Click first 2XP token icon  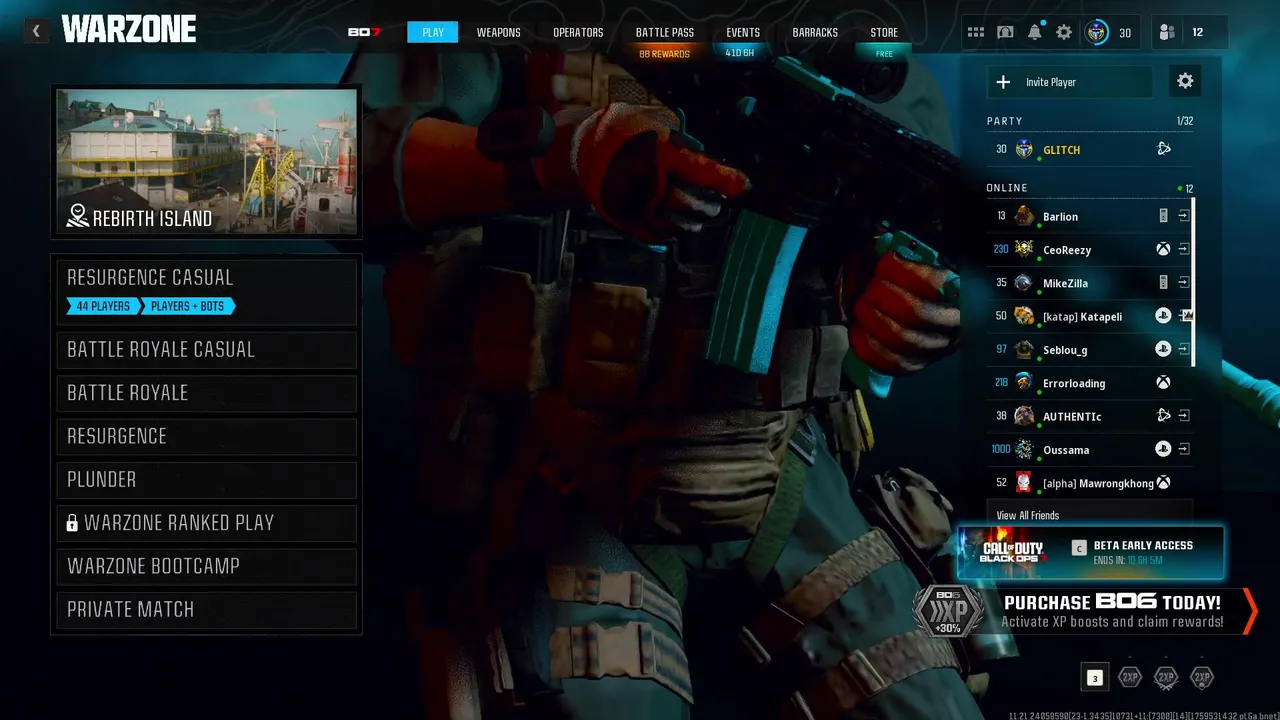click(1130, 678)
